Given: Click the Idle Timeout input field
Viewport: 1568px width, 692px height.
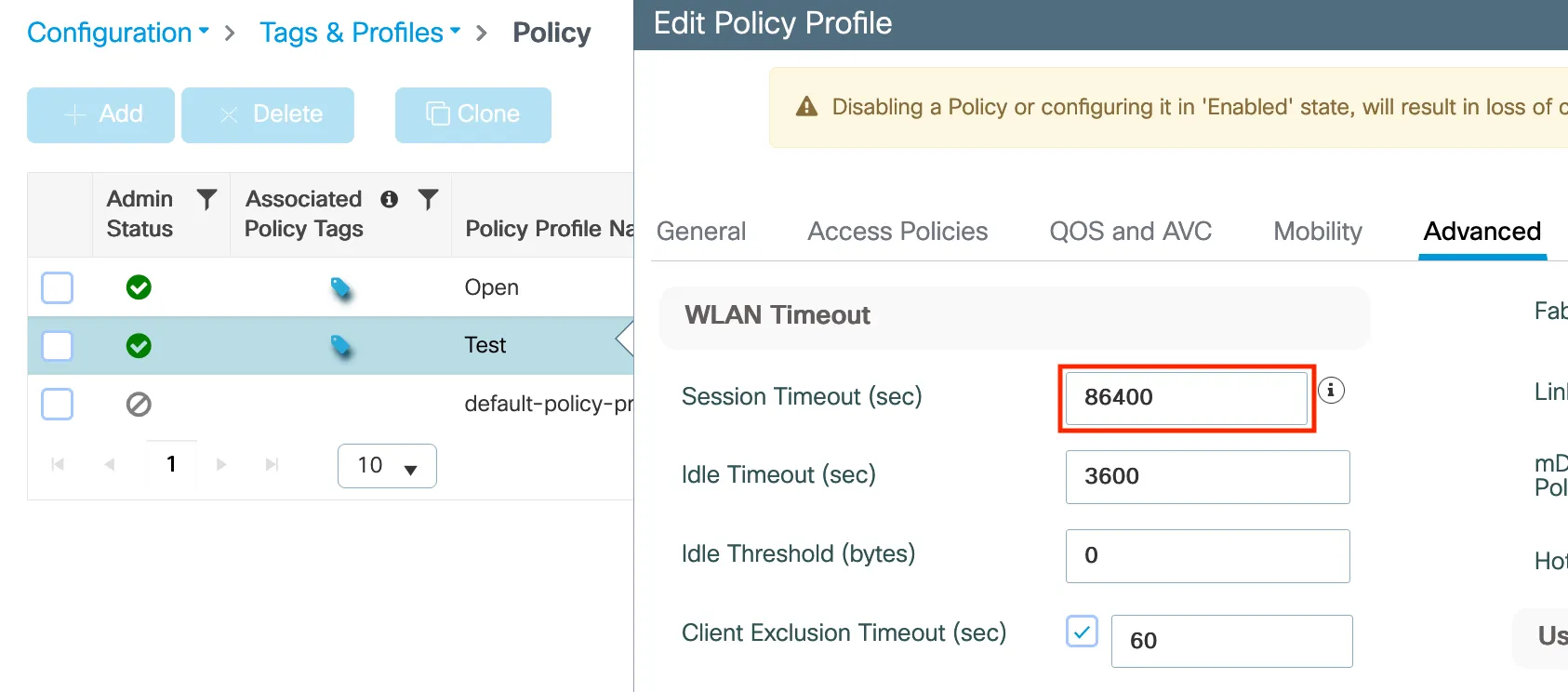Looking at the screenshot, I should (1207, 477).
